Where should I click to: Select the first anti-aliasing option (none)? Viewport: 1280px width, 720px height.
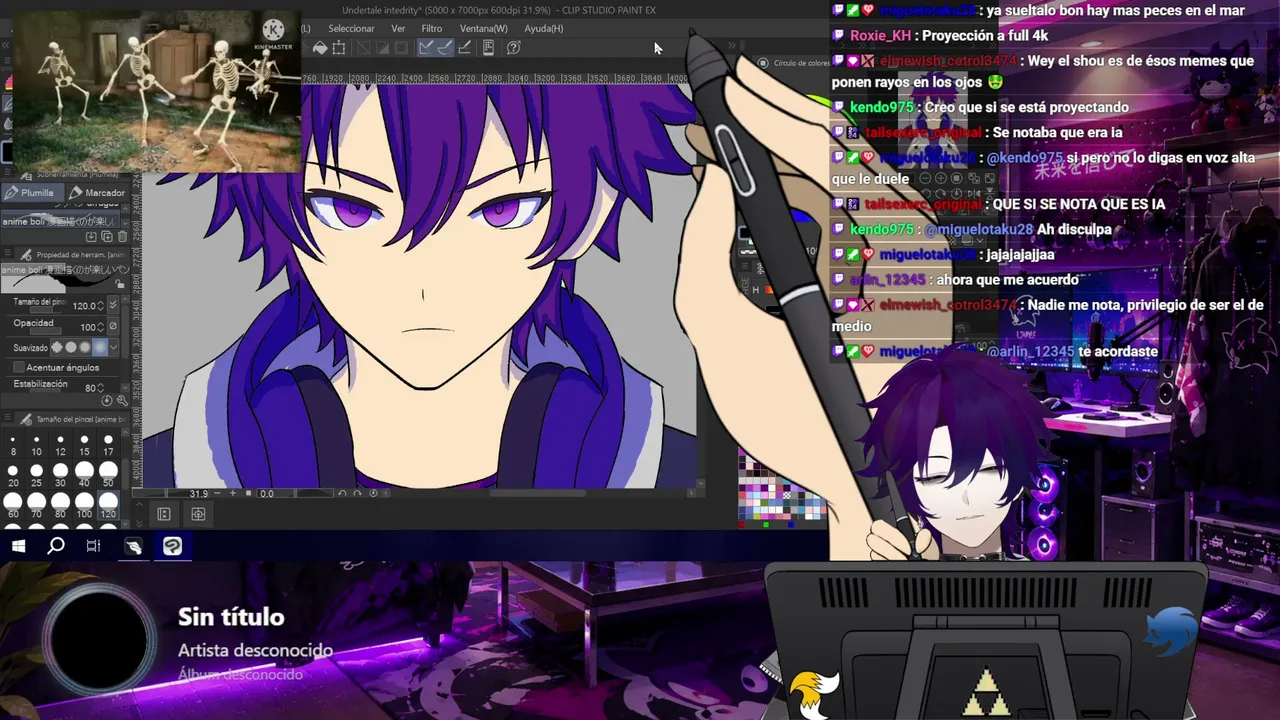[57, 348]
